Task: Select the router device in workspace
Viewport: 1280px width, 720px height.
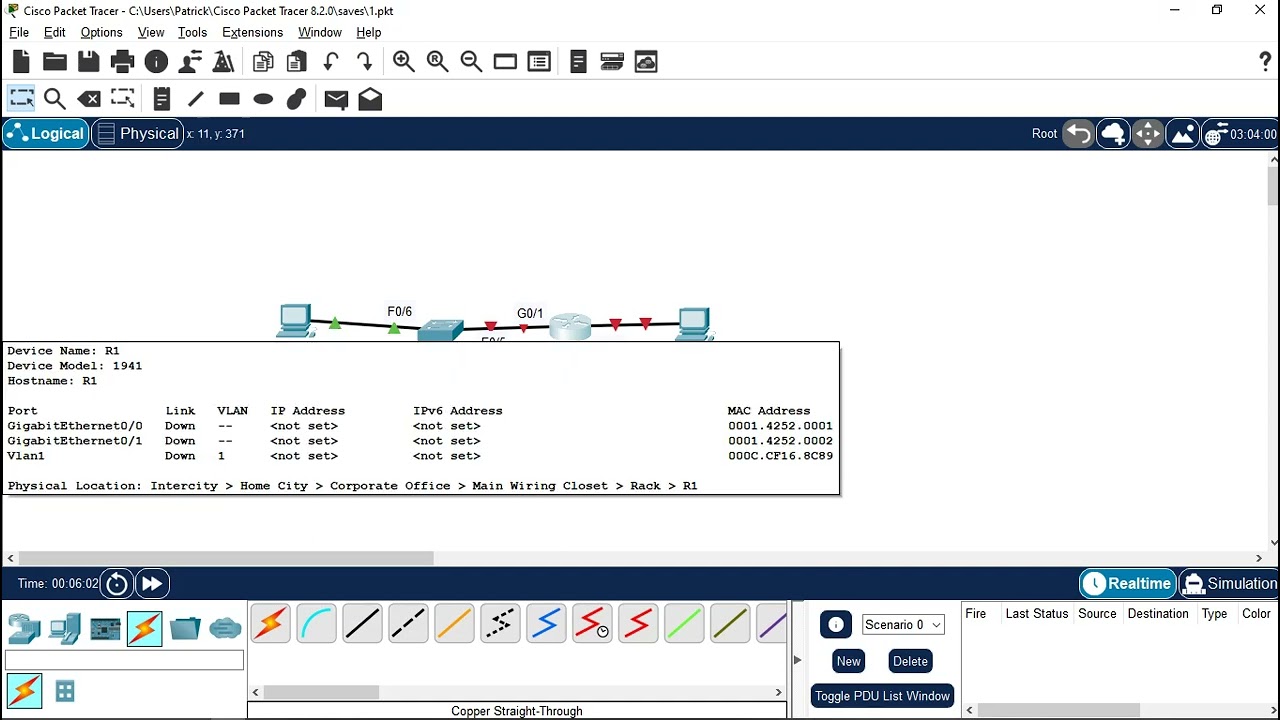Action: [570, 326]
